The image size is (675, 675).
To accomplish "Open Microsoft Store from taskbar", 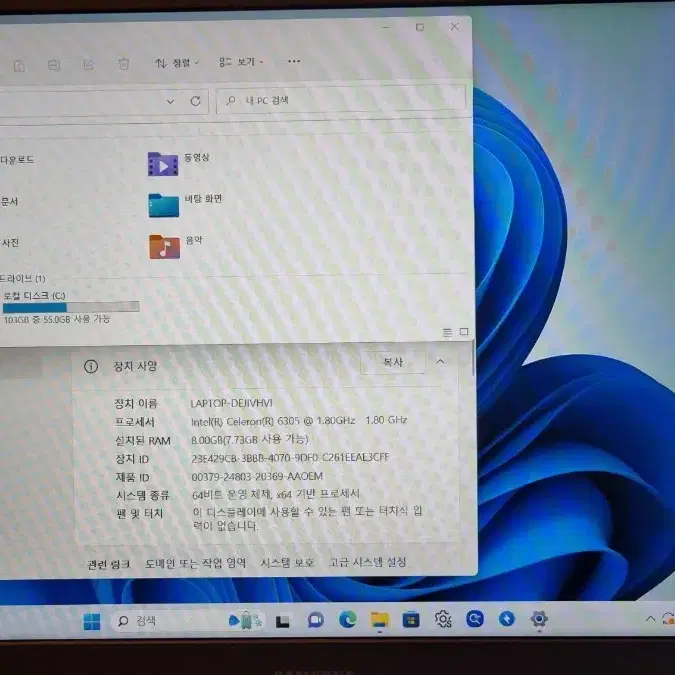I will tap(411, 619).
